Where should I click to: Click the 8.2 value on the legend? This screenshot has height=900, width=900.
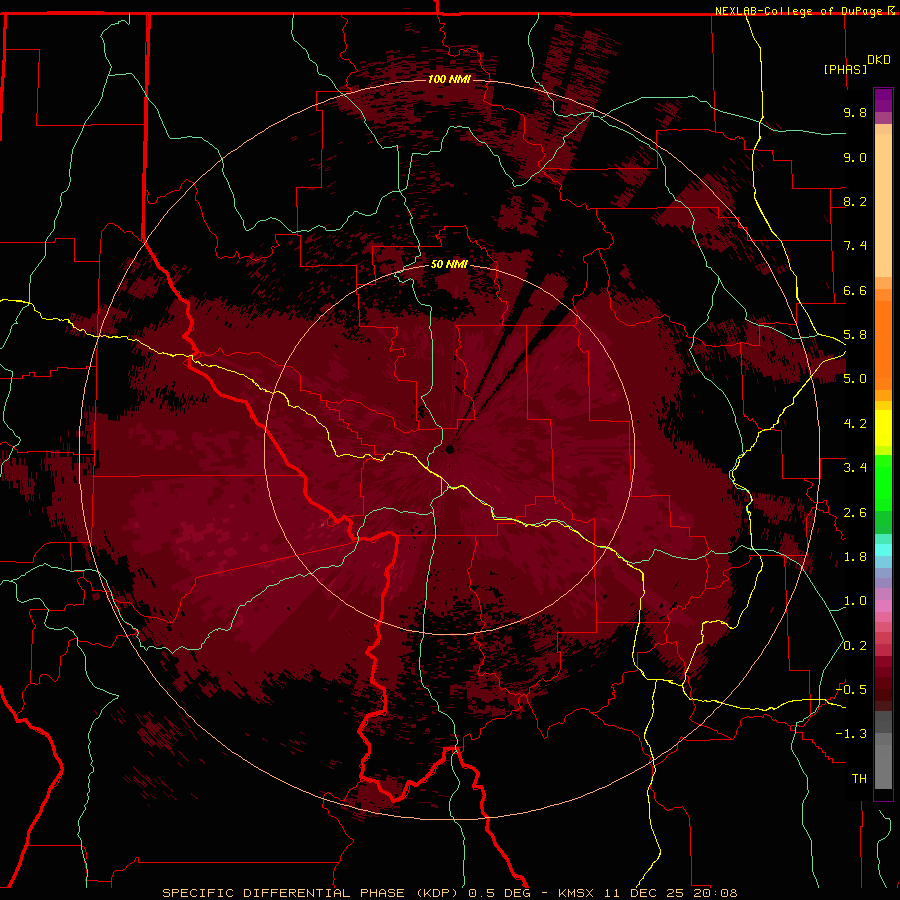(855, 202)
